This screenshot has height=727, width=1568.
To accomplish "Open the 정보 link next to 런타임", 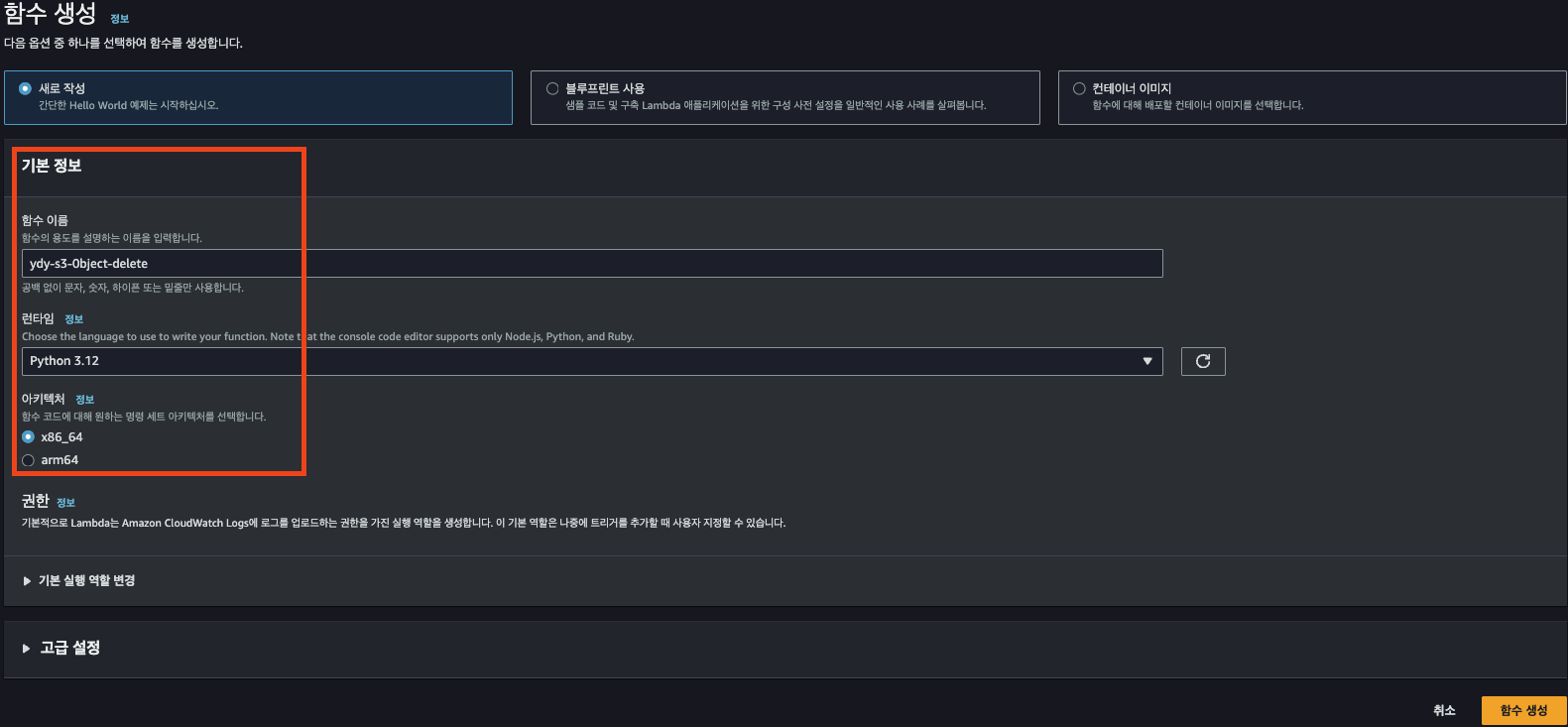I will pyautogui.click(x=74, y=319).
